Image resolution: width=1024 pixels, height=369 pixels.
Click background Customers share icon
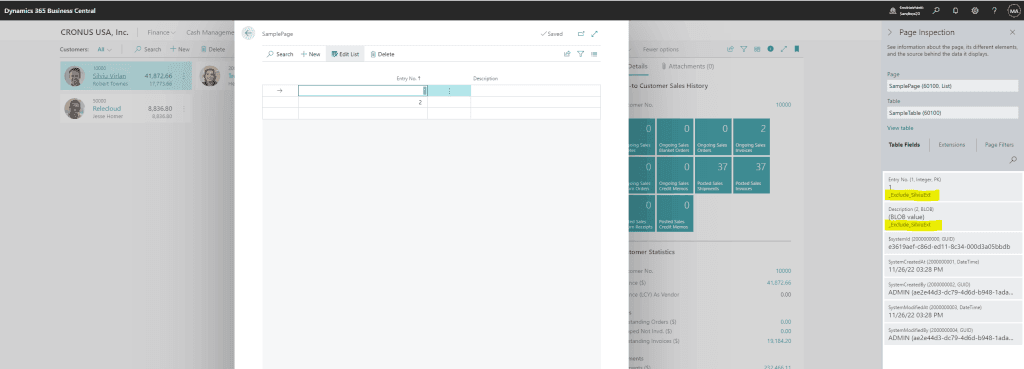[x=730, y=49]
